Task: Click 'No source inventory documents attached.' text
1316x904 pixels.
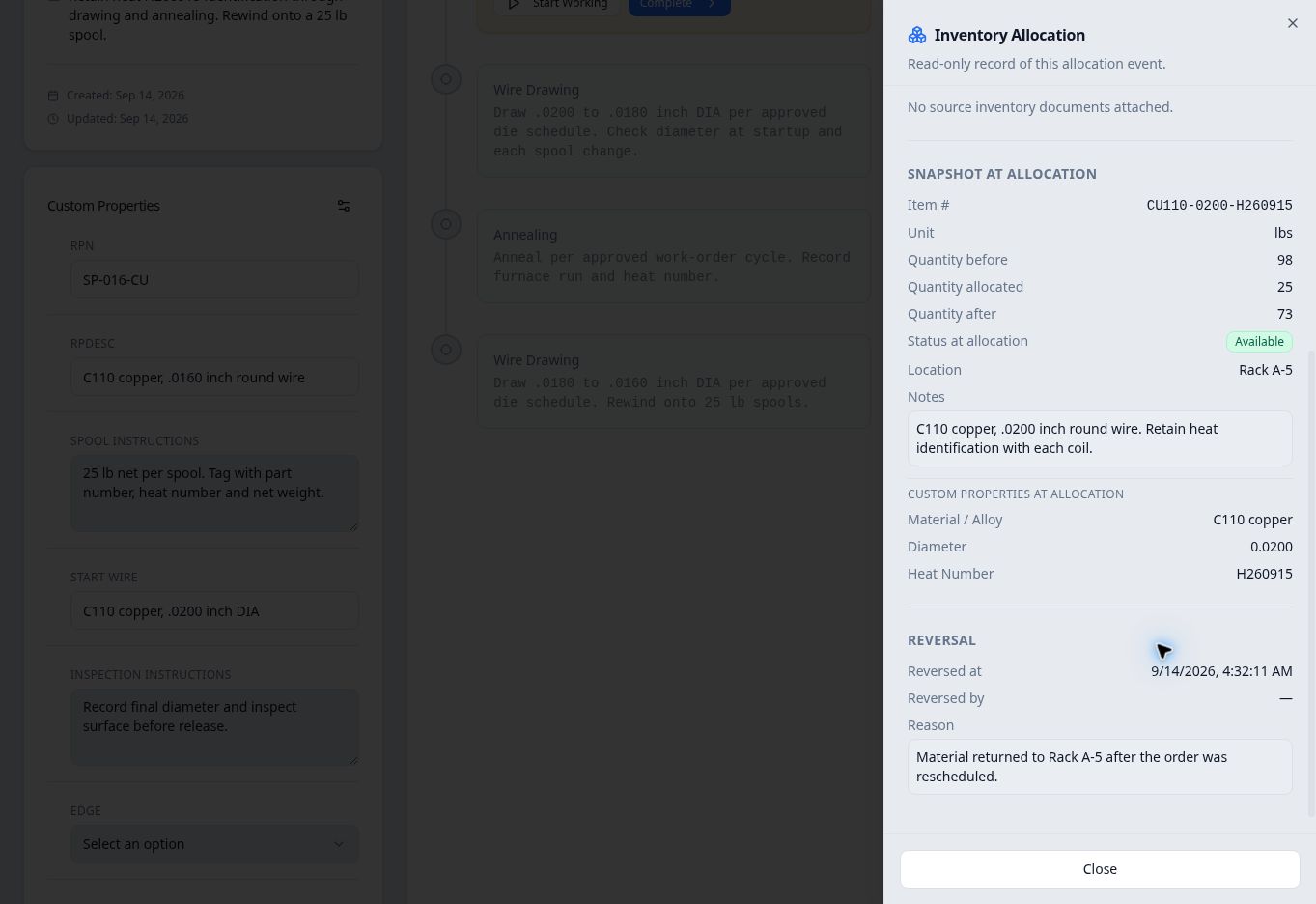Action: point(1040,107)
